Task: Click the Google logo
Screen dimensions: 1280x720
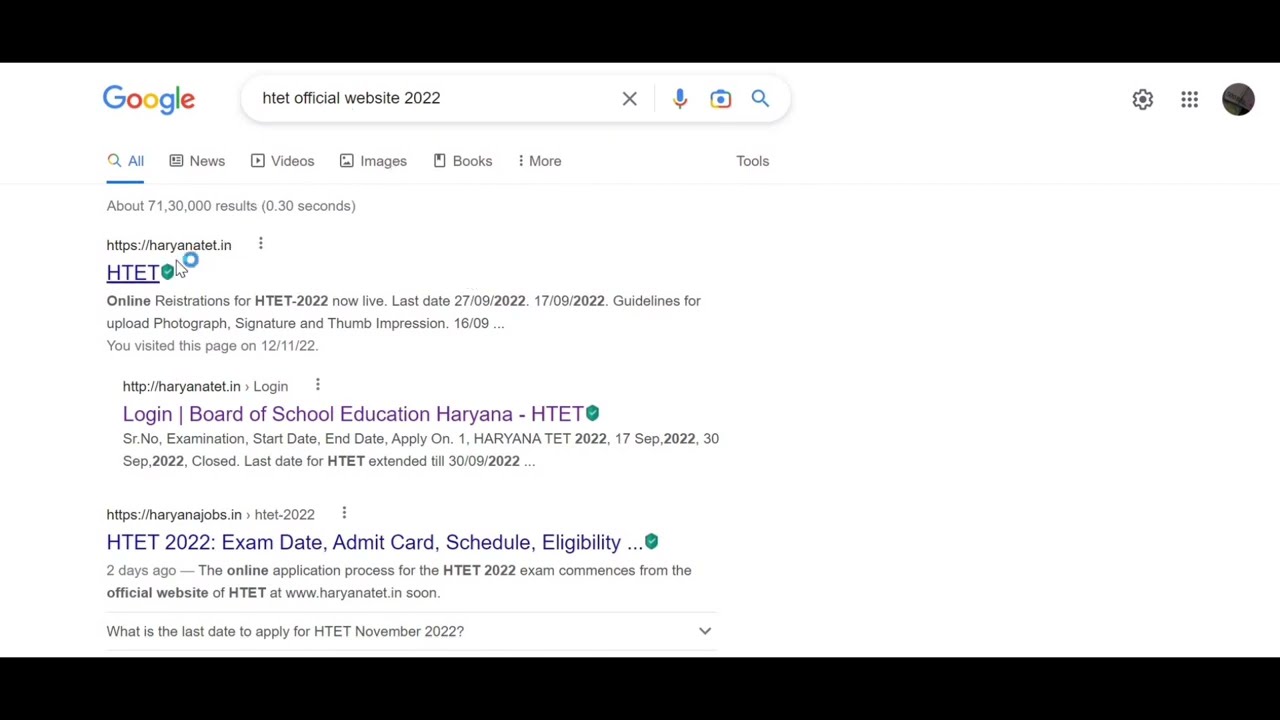Action: 148,99
